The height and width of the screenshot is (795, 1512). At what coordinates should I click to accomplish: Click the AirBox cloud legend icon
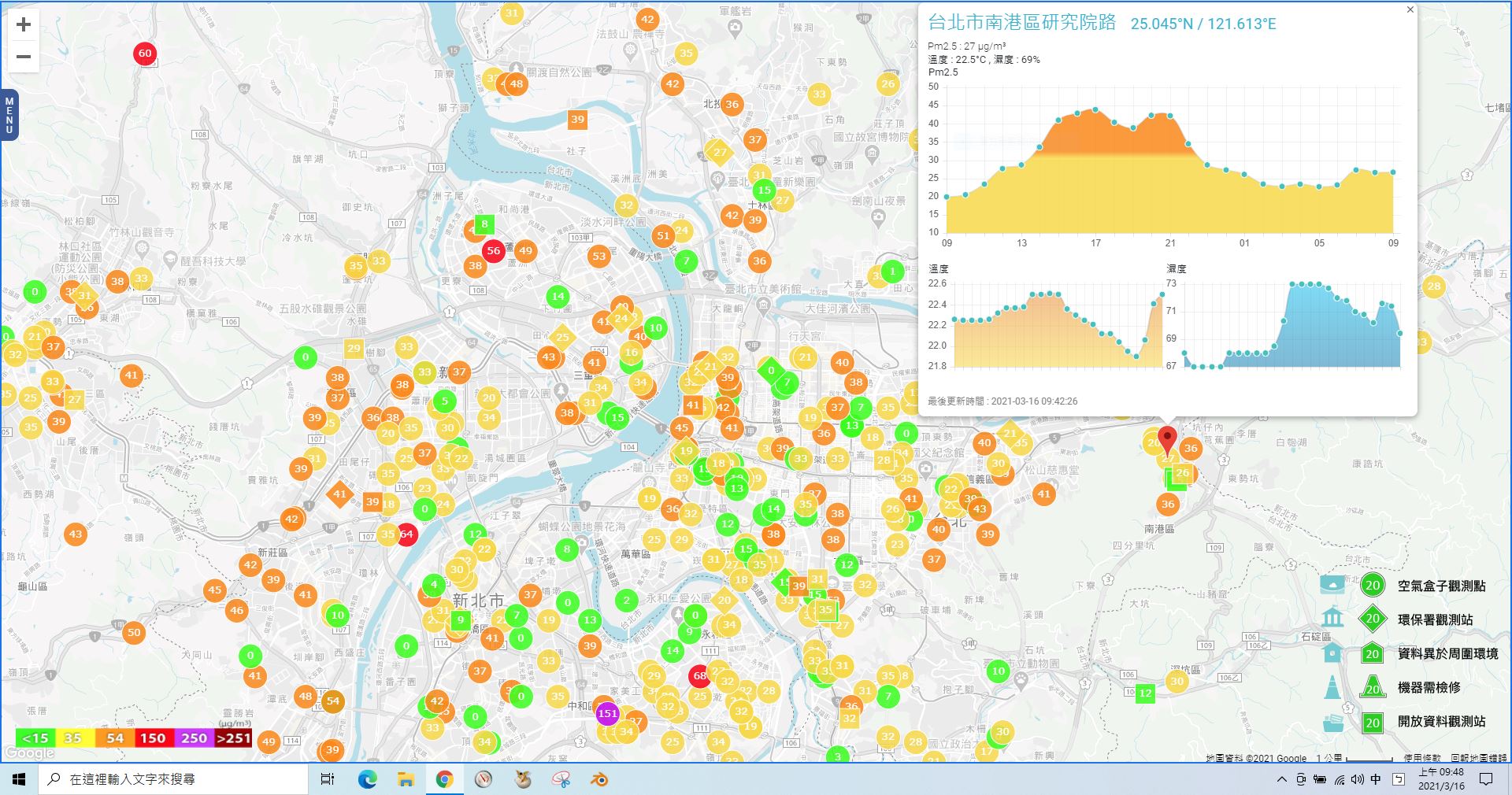(x=1332, y=585)
